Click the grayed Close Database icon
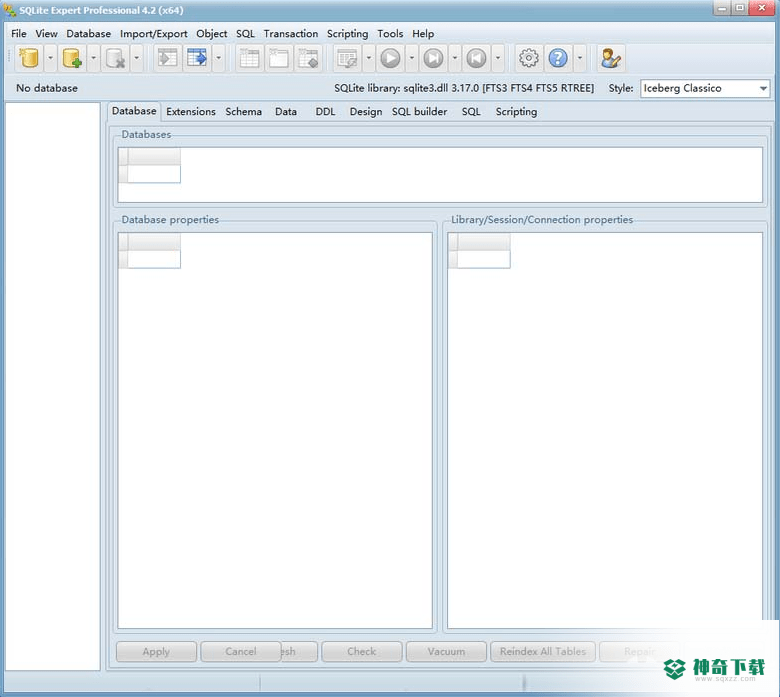 pos(115,58)
